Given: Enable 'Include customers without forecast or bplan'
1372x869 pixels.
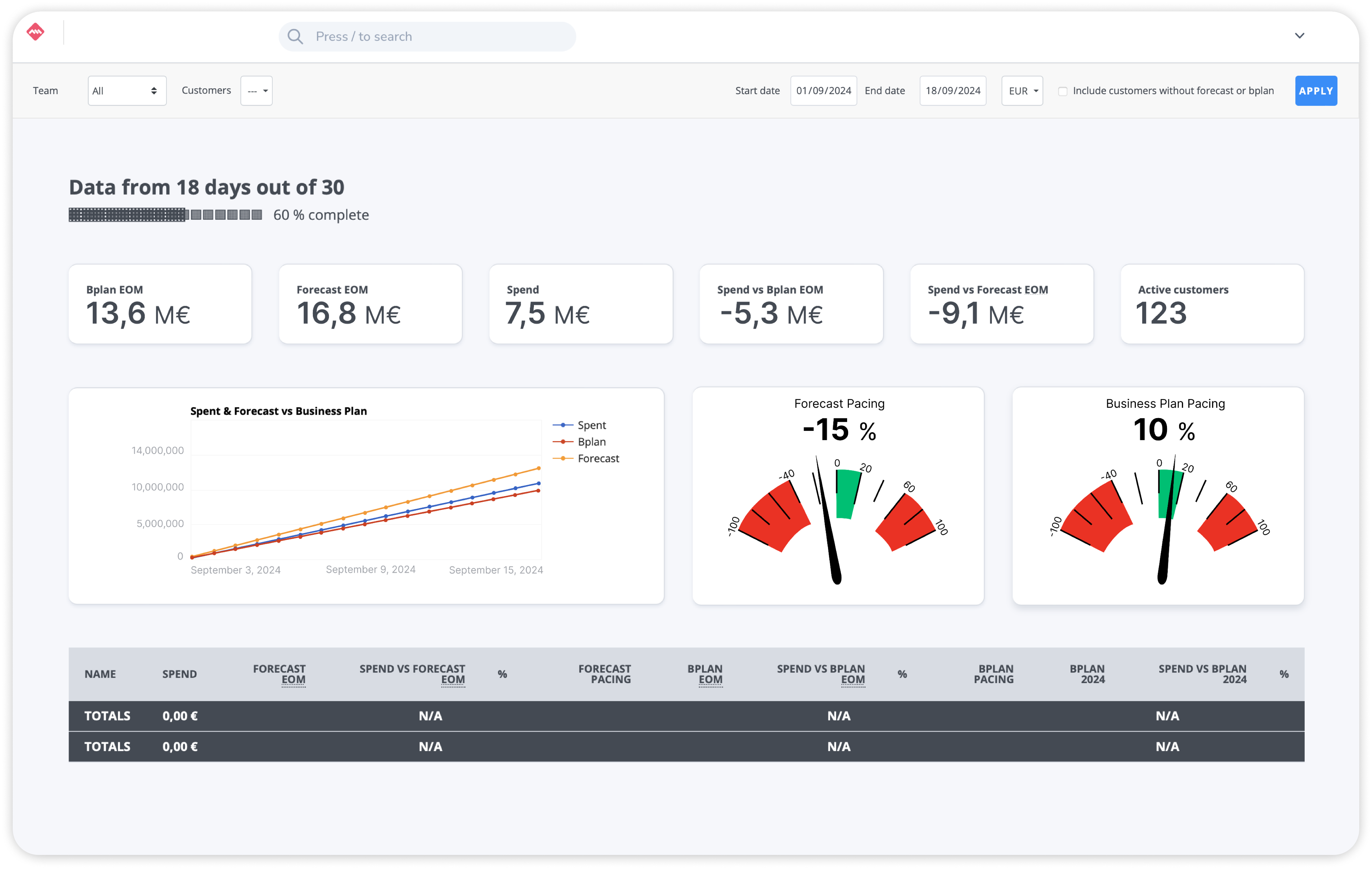Looking at the screenshot, I should coord(1062,90).
